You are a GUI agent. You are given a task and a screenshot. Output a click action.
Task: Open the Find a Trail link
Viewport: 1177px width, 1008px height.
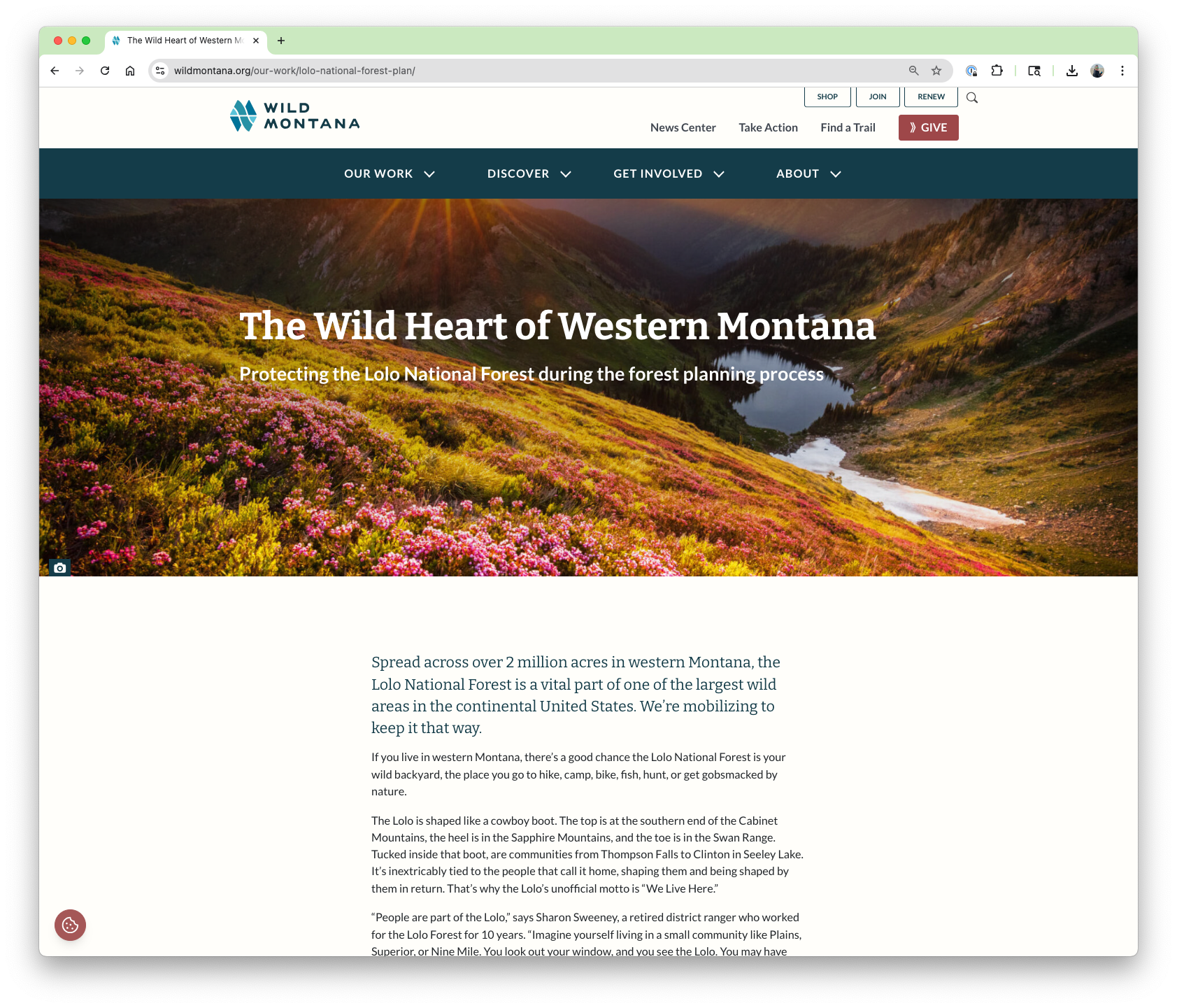coord(848,127)
